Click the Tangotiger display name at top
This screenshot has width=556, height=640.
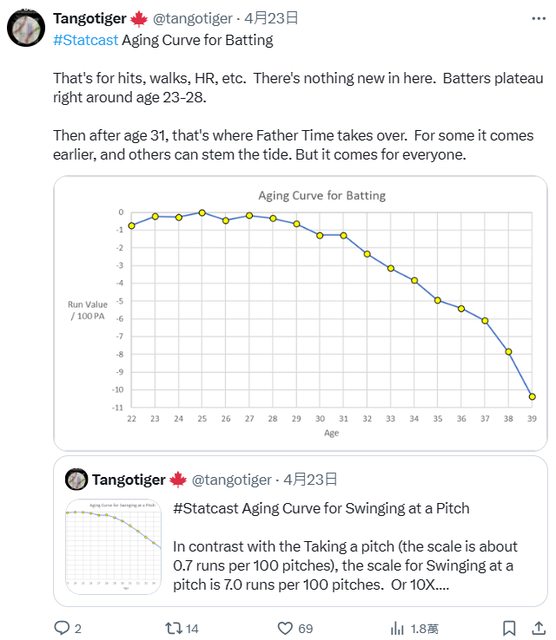click(x=90, y=18)
